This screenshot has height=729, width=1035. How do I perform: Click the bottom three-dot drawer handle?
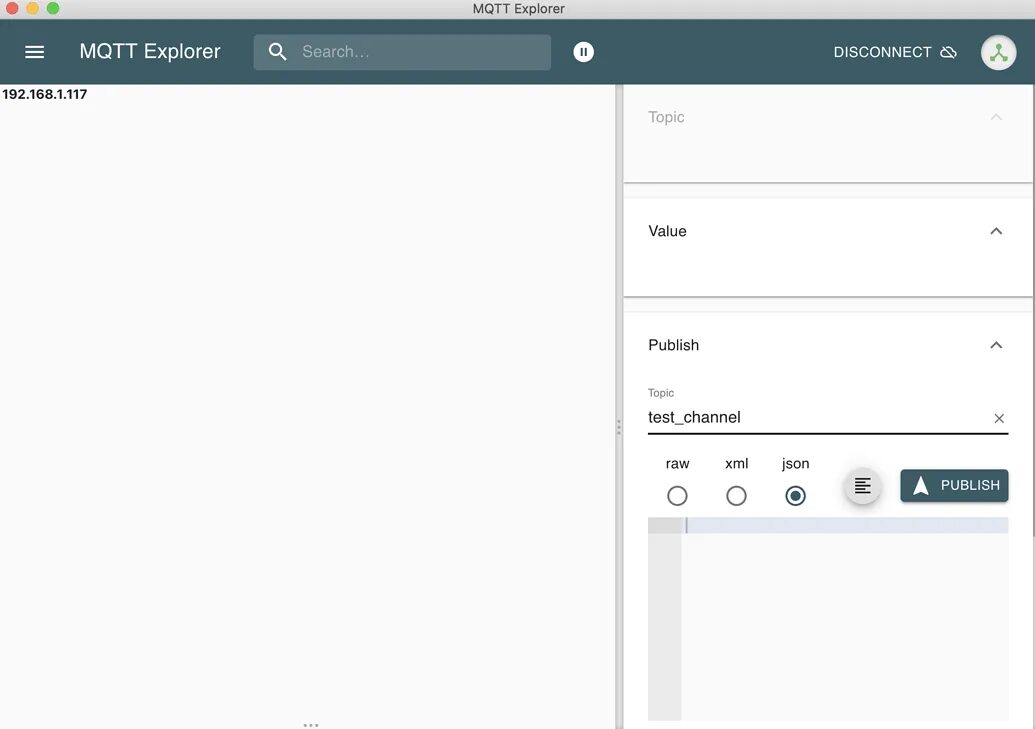click(x=311, y=725)
